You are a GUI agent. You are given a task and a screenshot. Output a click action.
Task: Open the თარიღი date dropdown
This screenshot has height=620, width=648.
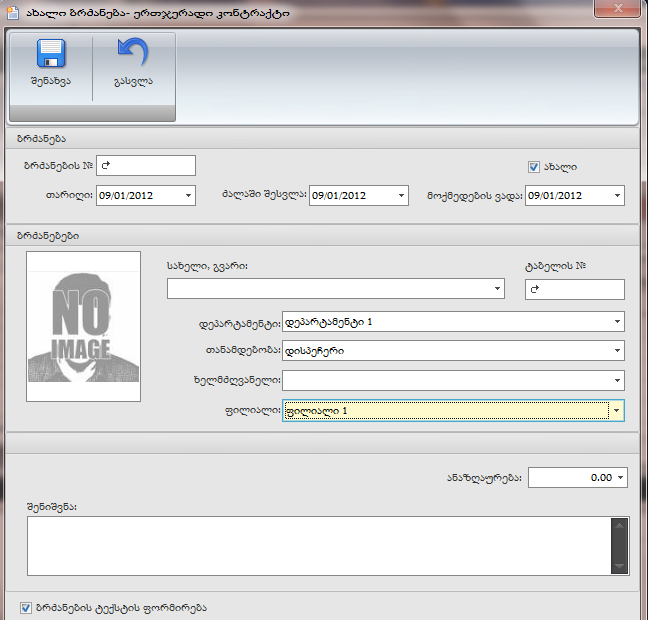pos(188,196)
